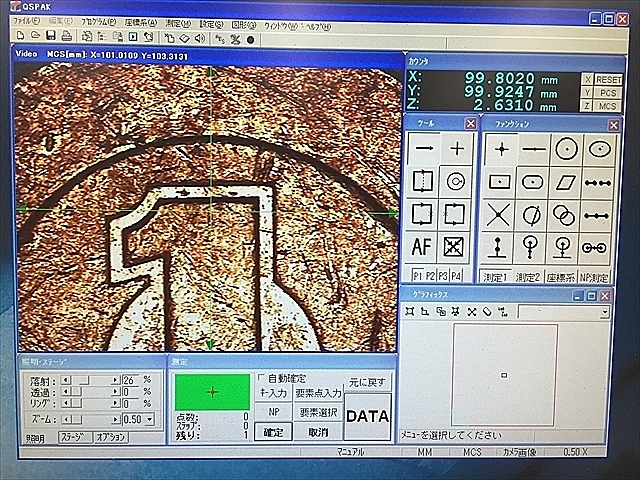This screenshot has width=640, height=480.
Task: Choose the circle with diagonal line function
Action: point(531,215)
